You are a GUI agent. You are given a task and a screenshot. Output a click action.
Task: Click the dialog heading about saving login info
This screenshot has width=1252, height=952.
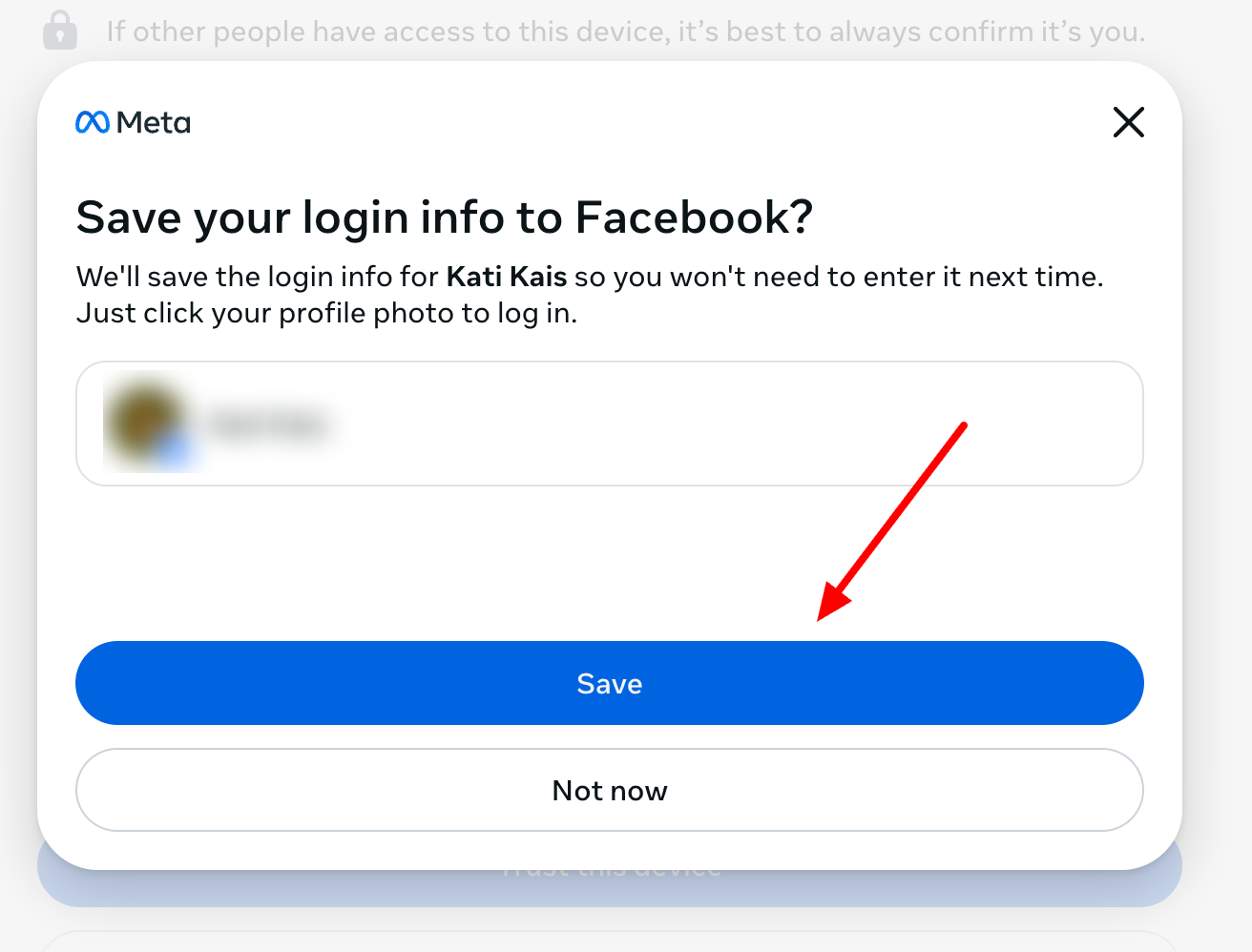click(444, 217)
